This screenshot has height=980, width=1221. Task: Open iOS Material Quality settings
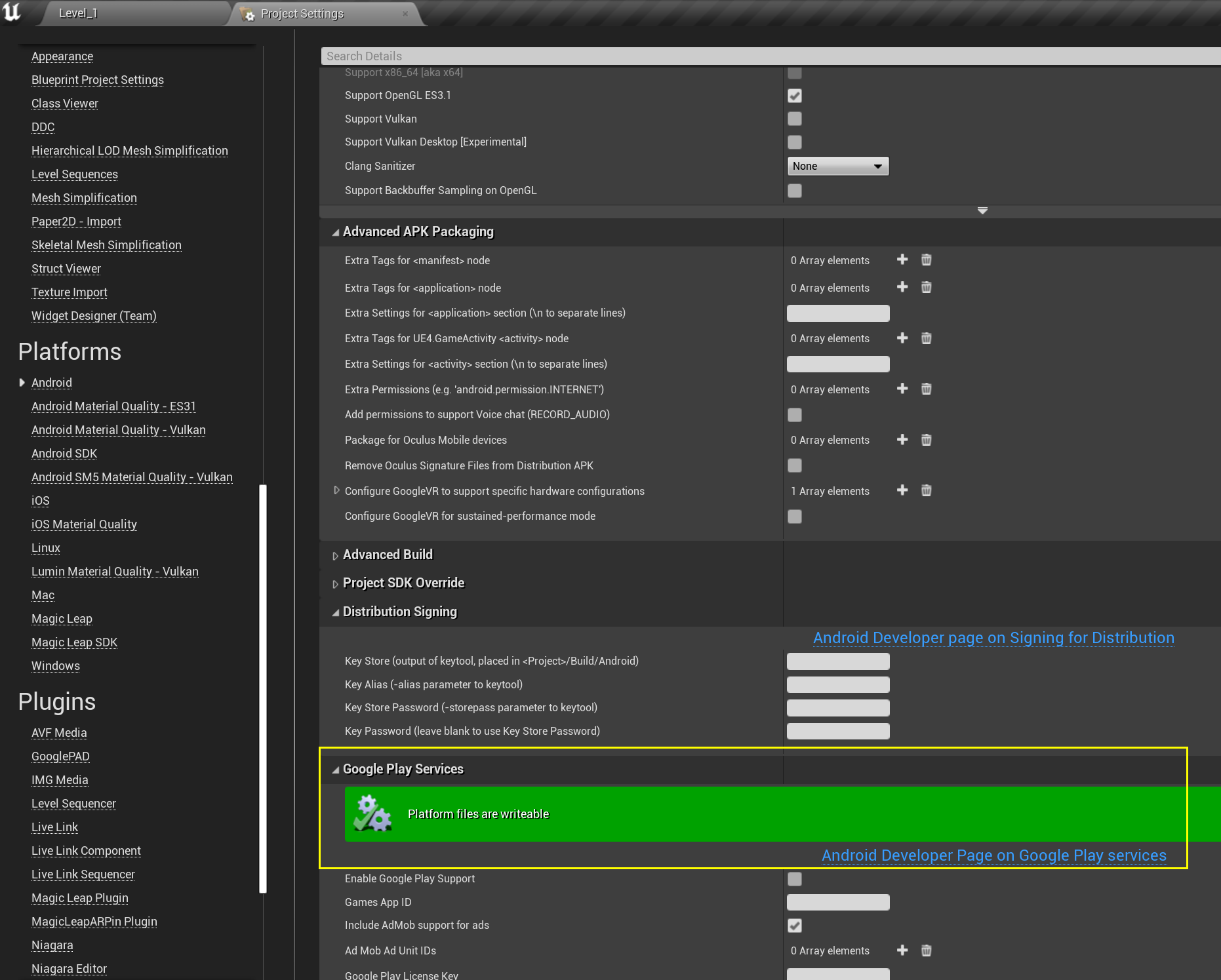(84, 524)
